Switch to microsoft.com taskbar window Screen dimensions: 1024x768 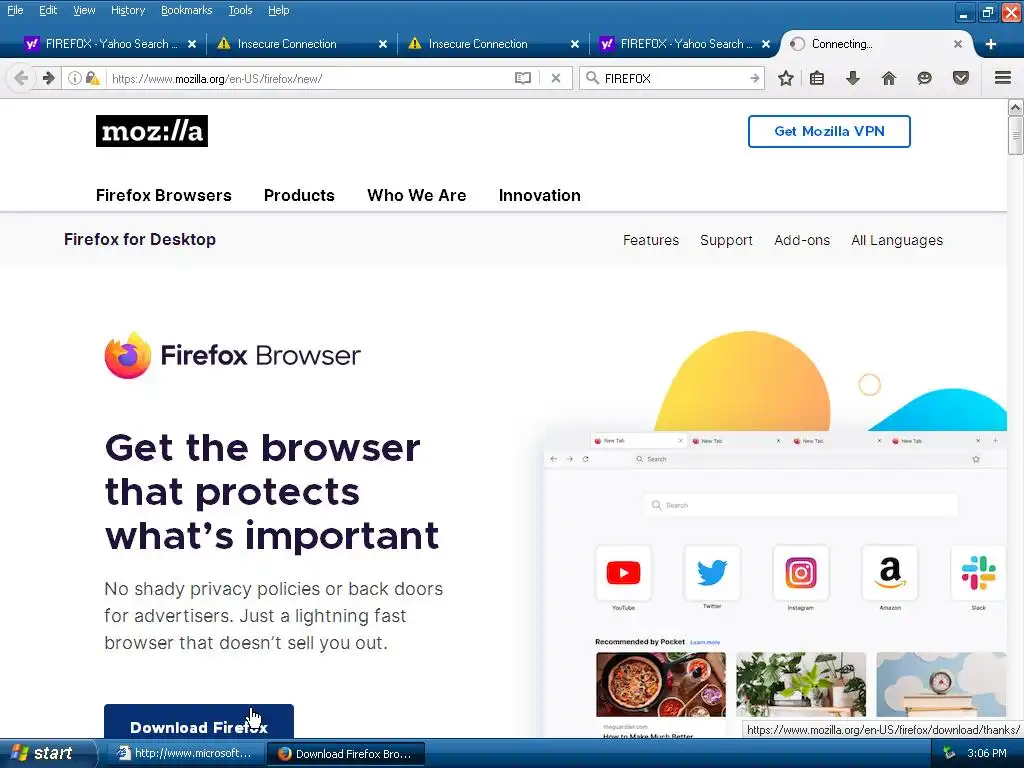tap(185, 754)
